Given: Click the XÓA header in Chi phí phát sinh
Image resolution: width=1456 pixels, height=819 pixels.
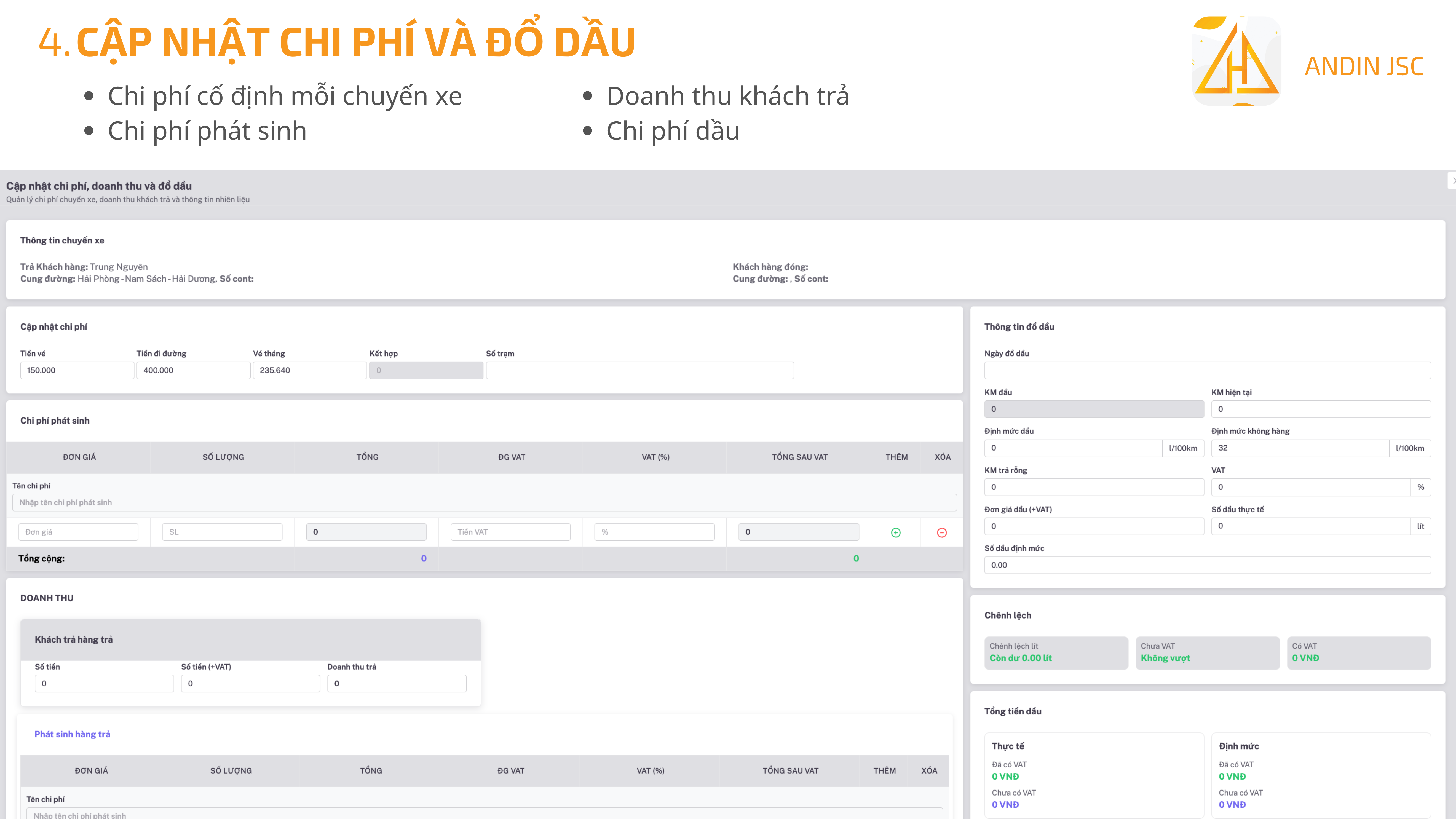Looking at the screenshot, I should coord(942,457).
